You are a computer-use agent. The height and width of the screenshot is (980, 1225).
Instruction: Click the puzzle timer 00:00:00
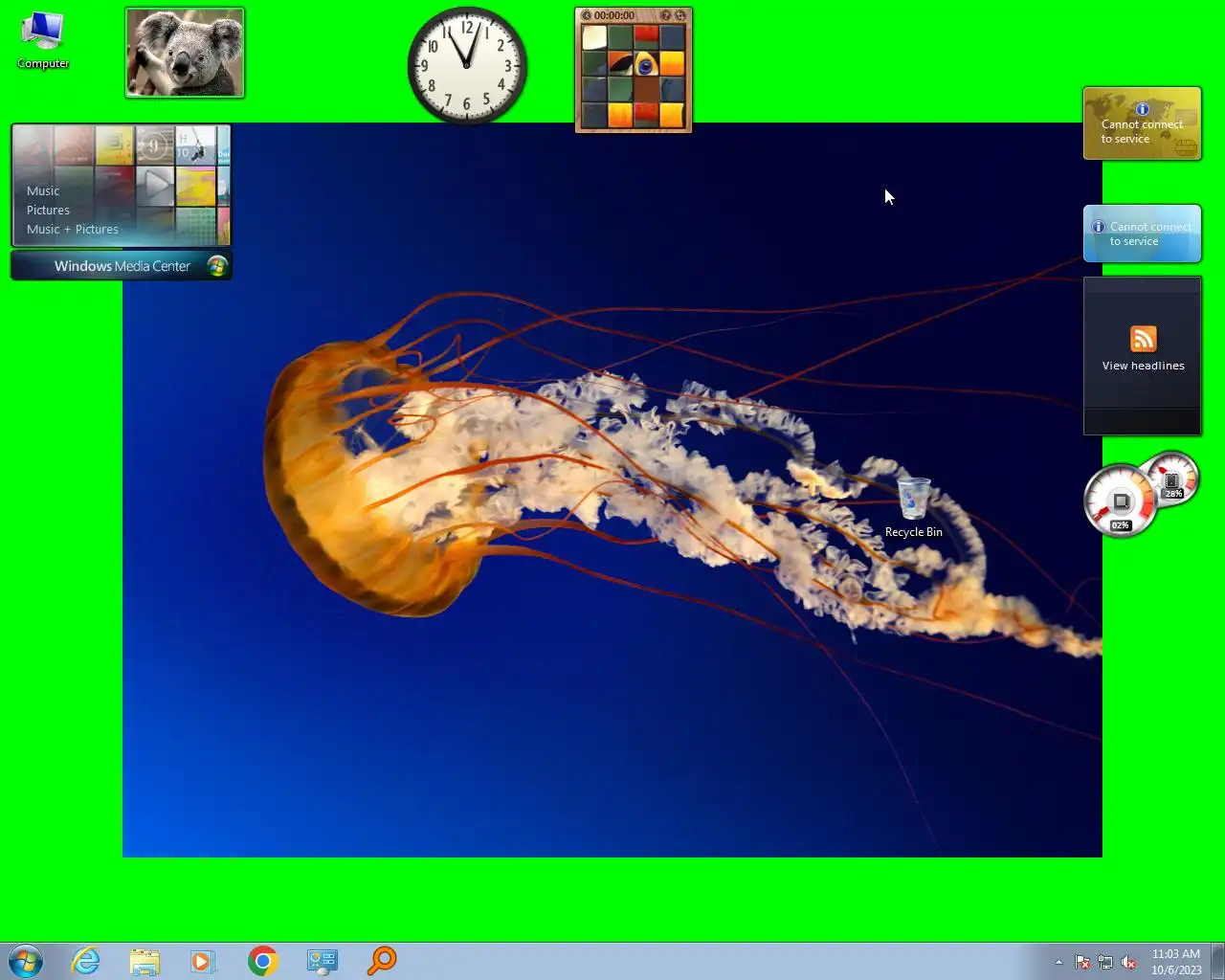tap(614, 15)
